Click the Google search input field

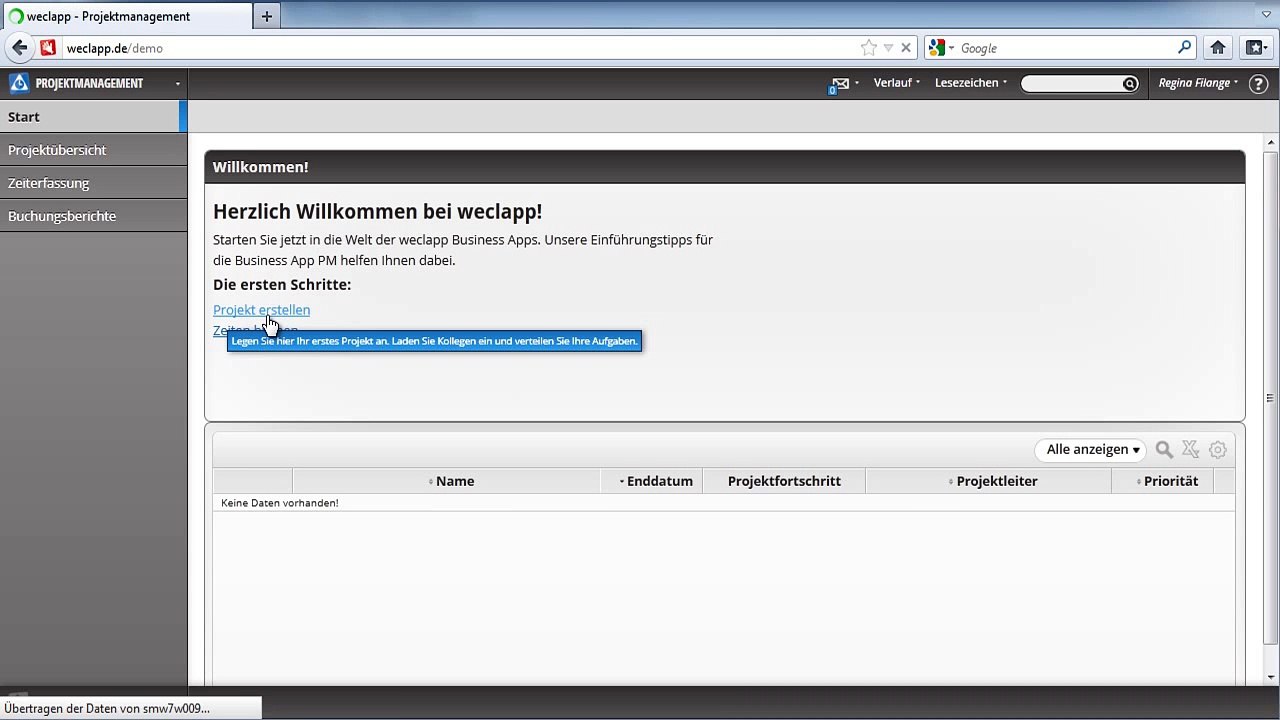1066,48
